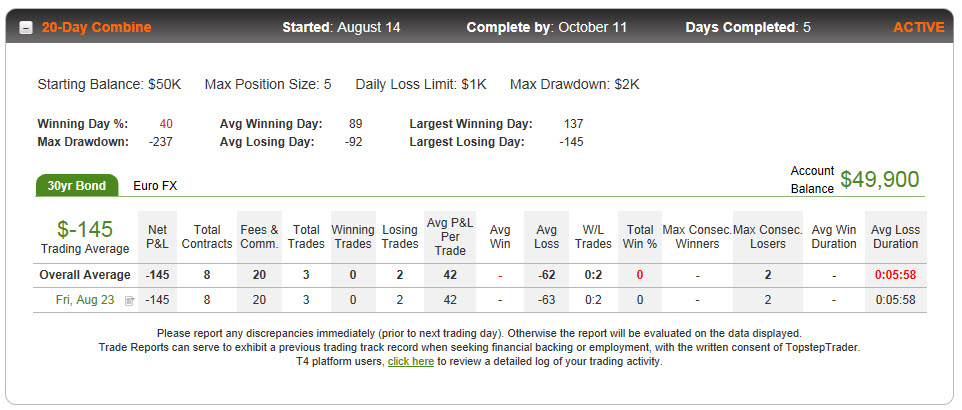Open the Fri, Aug 23 daily report
This screenshot has width=962, height=410.
(85, 300)
